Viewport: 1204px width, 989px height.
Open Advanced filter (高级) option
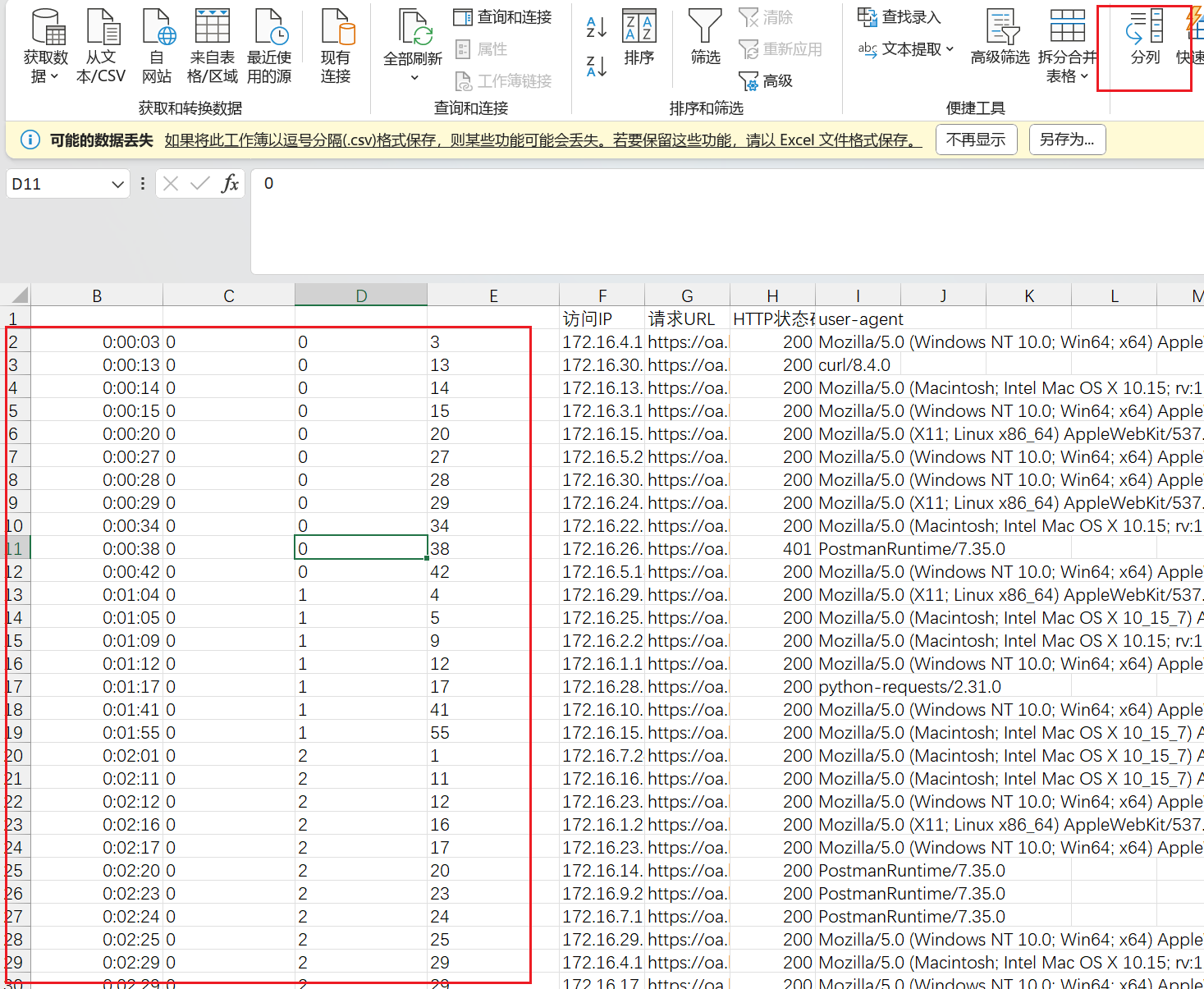(767, 81)
